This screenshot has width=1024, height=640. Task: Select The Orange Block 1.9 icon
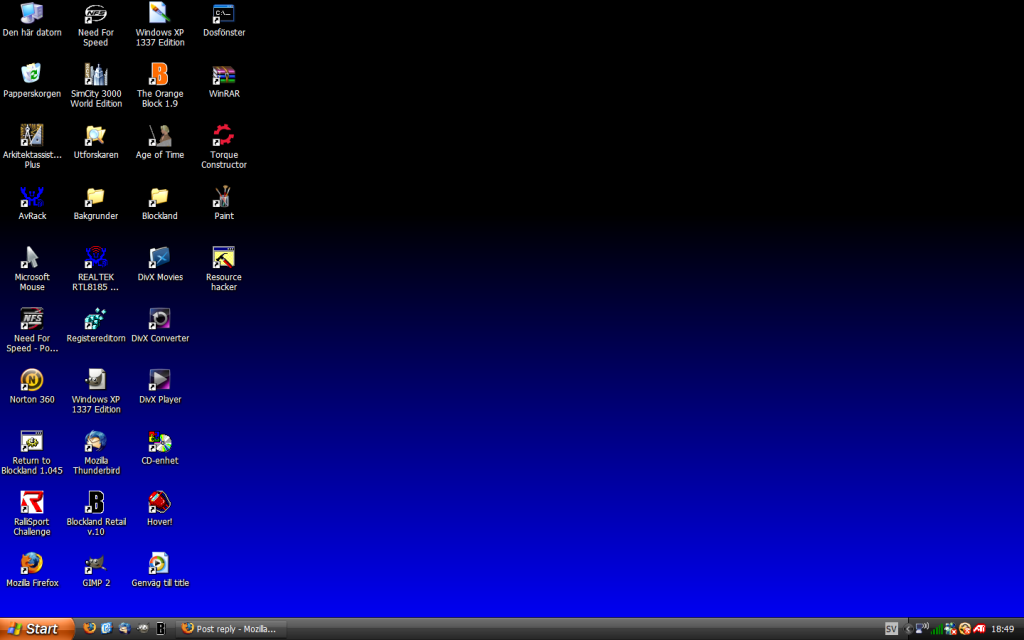(160, 76)
